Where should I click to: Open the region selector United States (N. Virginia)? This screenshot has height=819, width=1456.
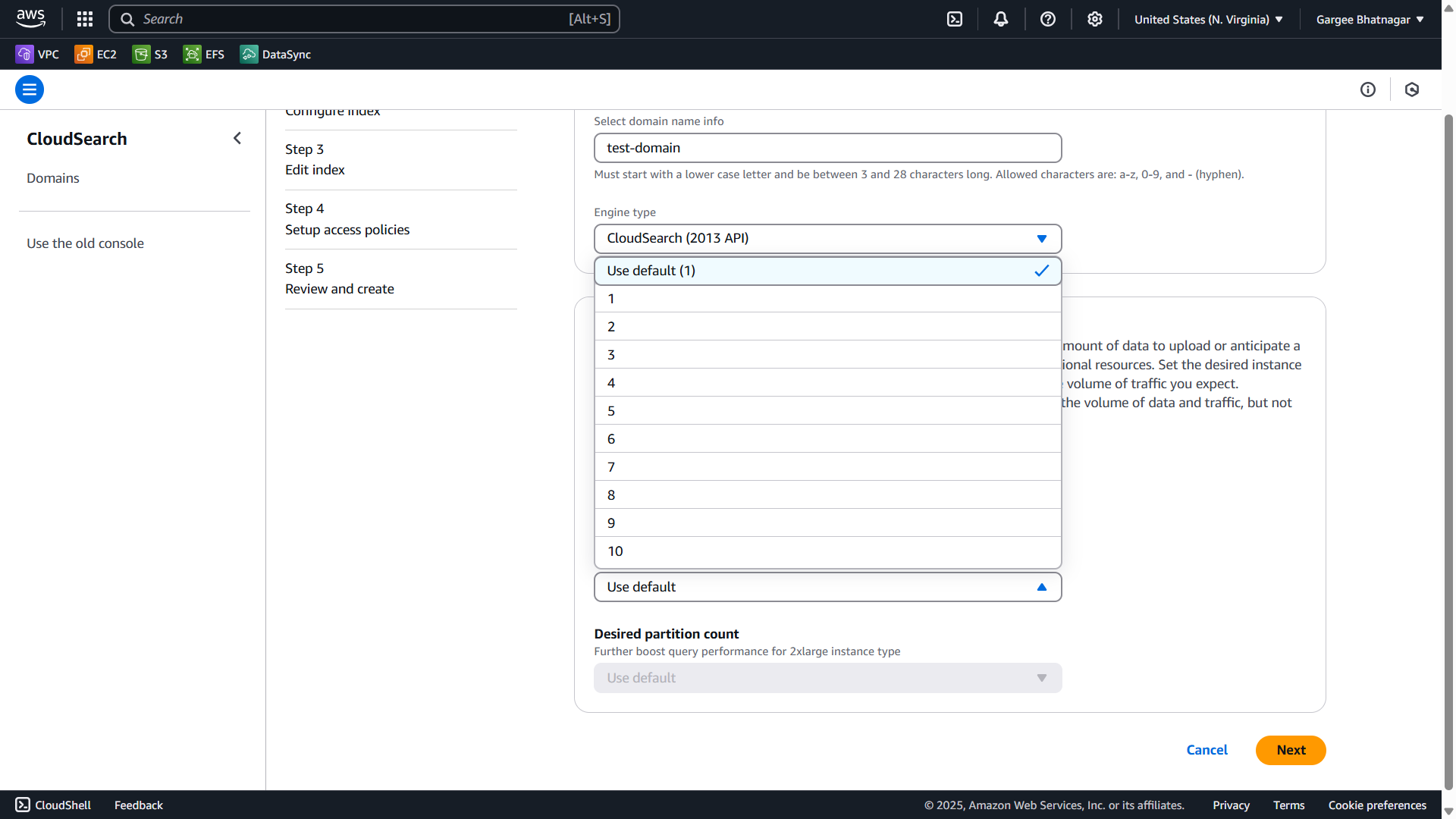click(1208, 19)
